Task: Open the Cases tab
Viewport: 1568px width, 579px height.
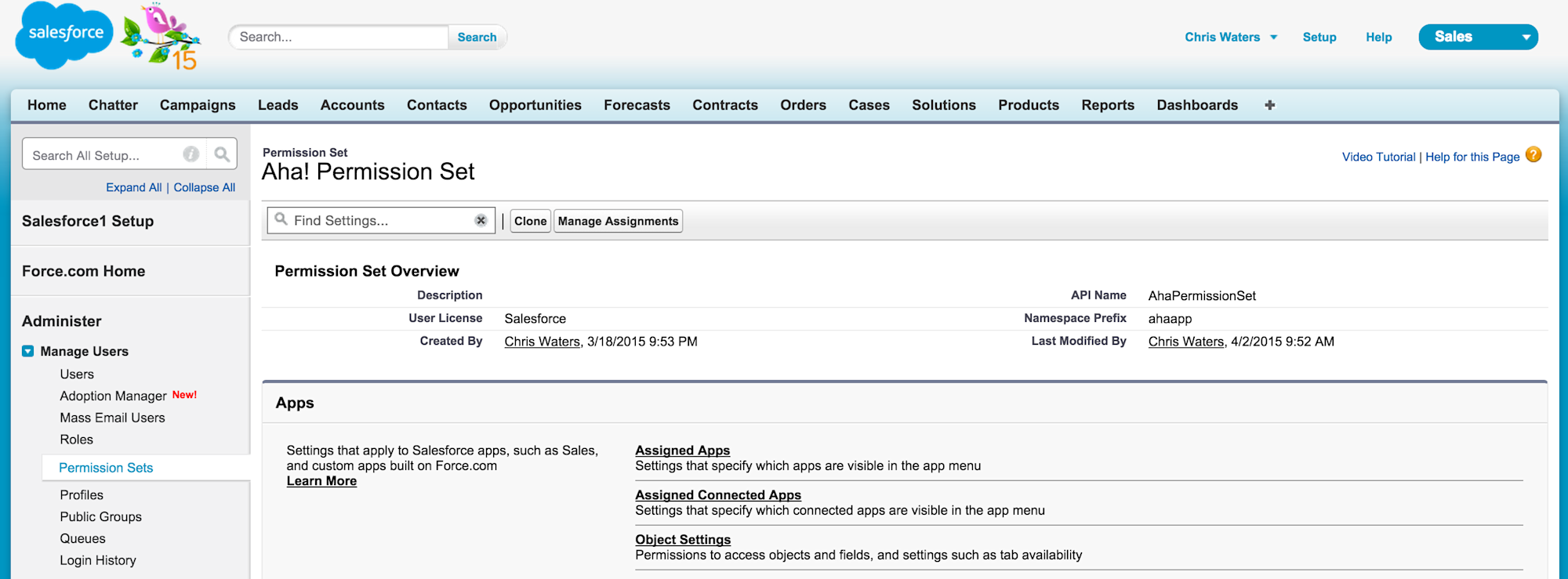Action: click(869, 105)
